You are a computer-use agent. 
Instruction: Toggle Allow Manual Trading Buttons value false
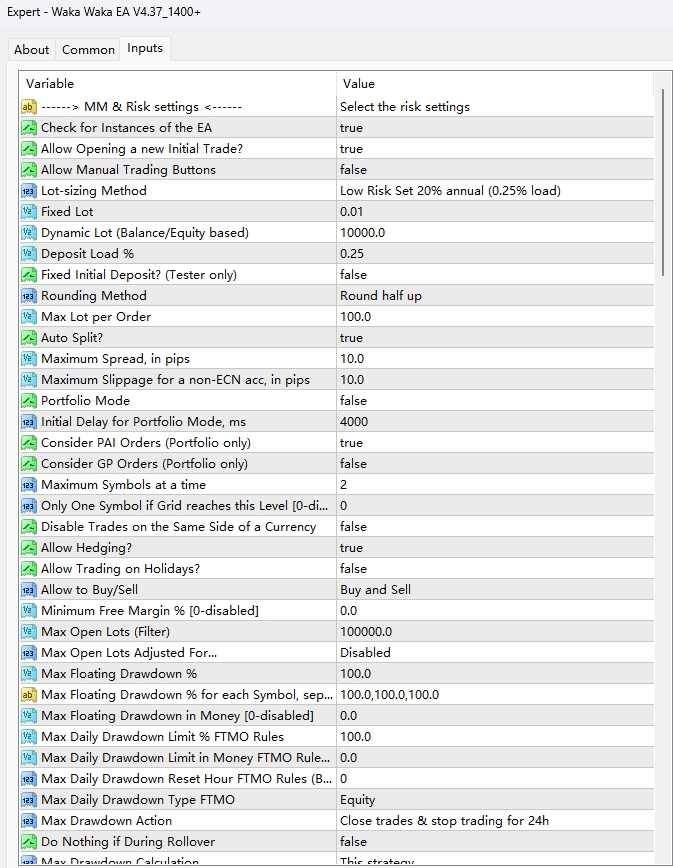point(495,170)
